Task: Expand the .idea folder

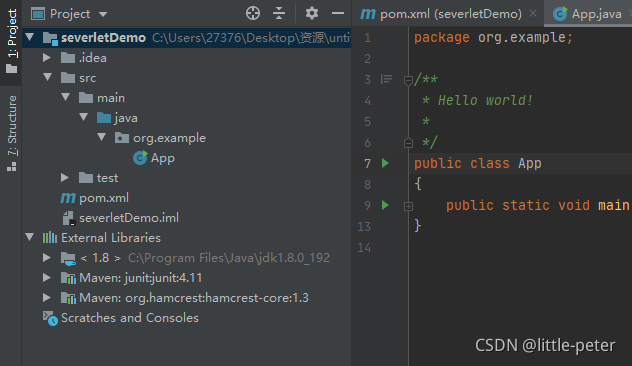Action: coord(47,58)
